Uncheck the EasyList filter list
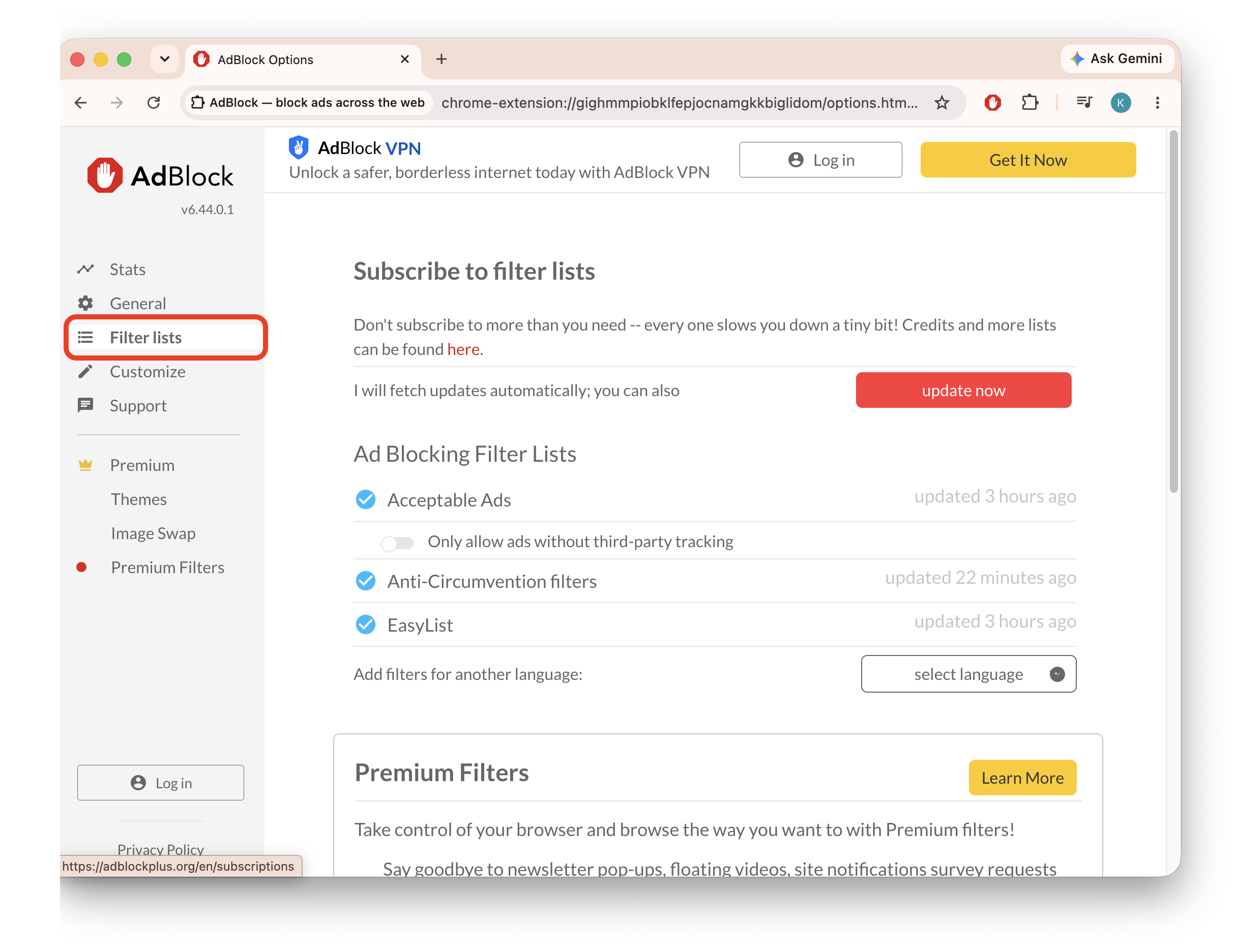Image resolution: width=1238 pixels, height=952 pixels. pyautogui.click(x=366, y=624)
